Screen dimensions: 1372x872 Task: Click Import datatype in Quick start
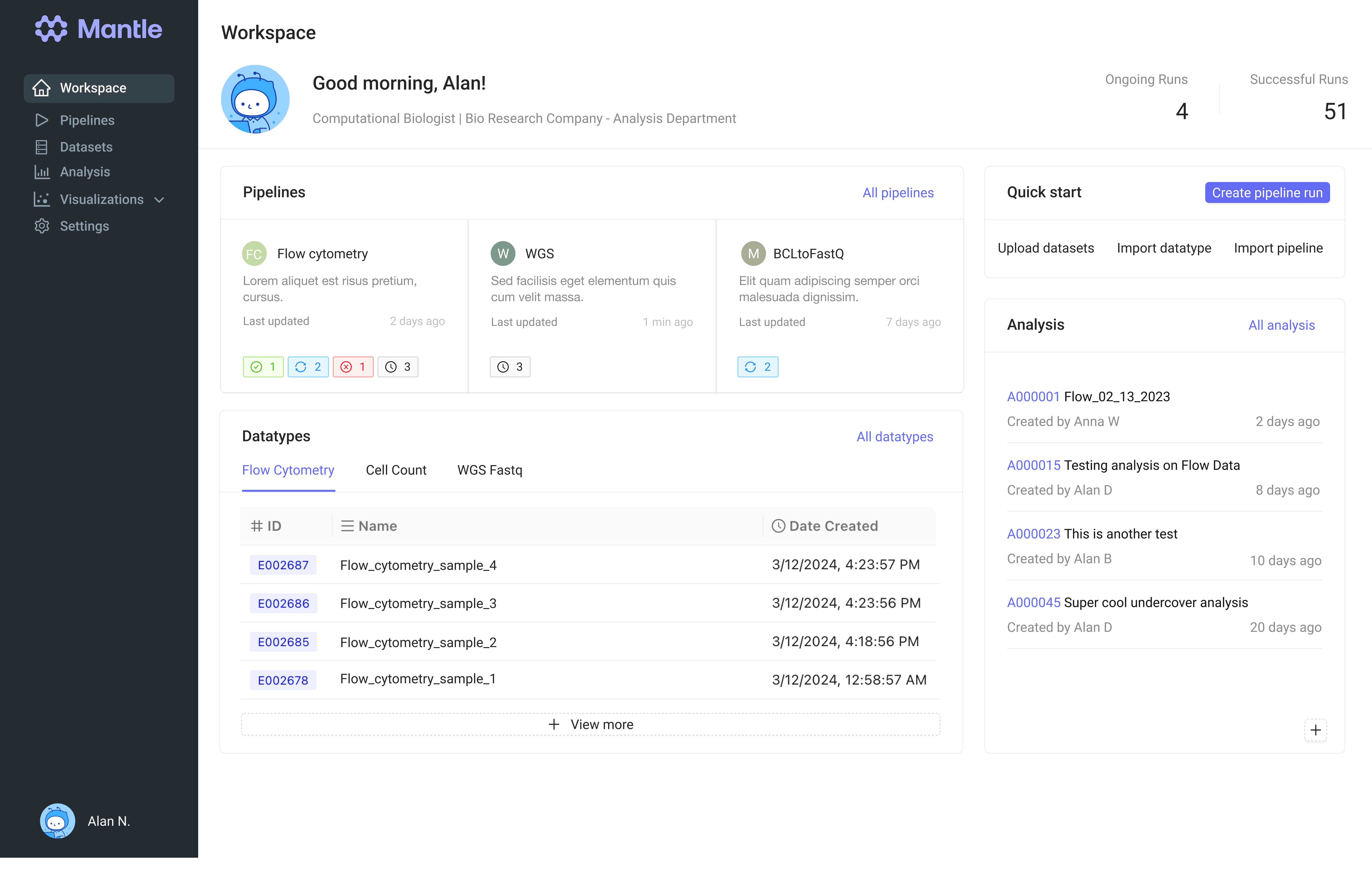[1164, 248]
